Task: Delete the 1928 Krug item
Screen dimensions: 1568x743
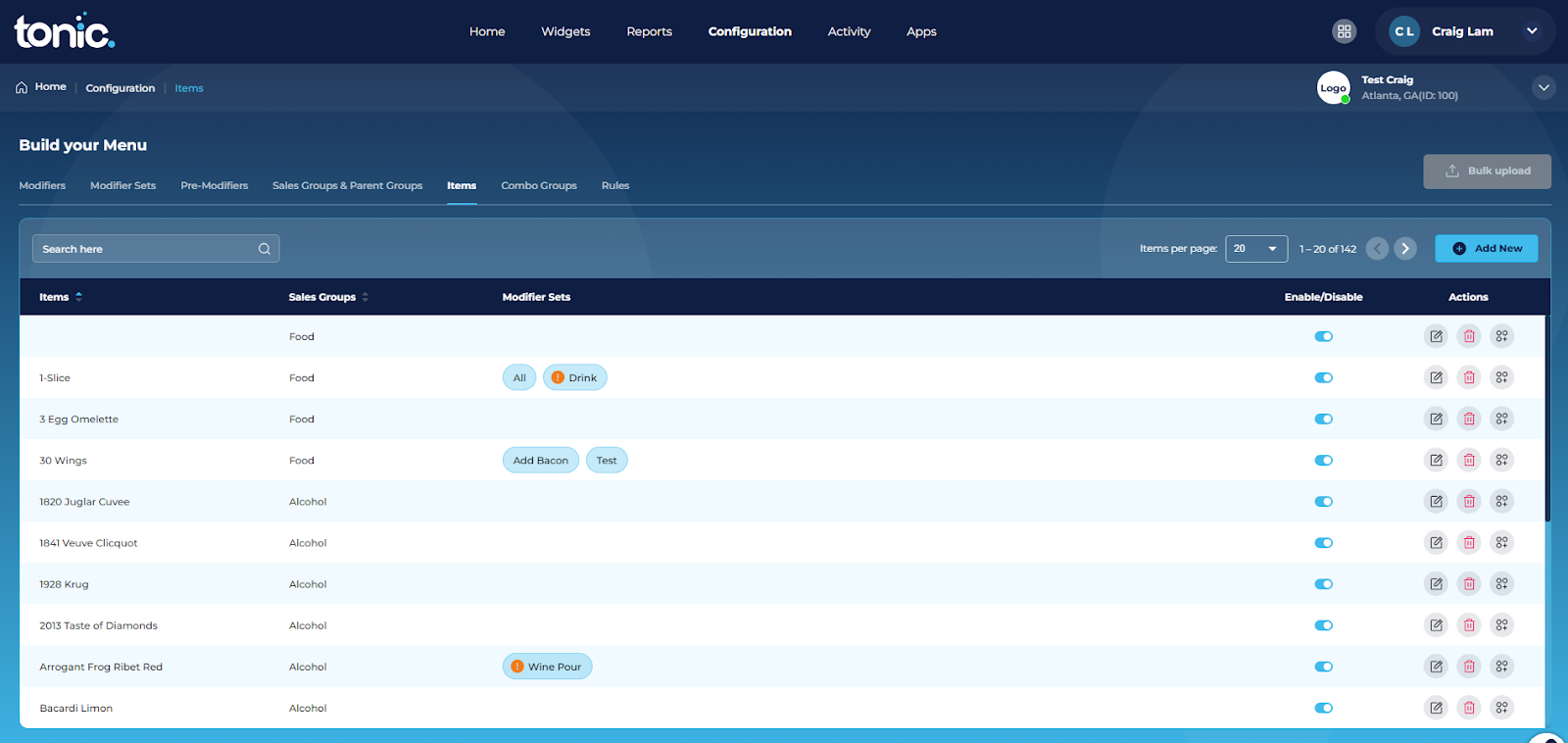Action: click(1469, 583)
